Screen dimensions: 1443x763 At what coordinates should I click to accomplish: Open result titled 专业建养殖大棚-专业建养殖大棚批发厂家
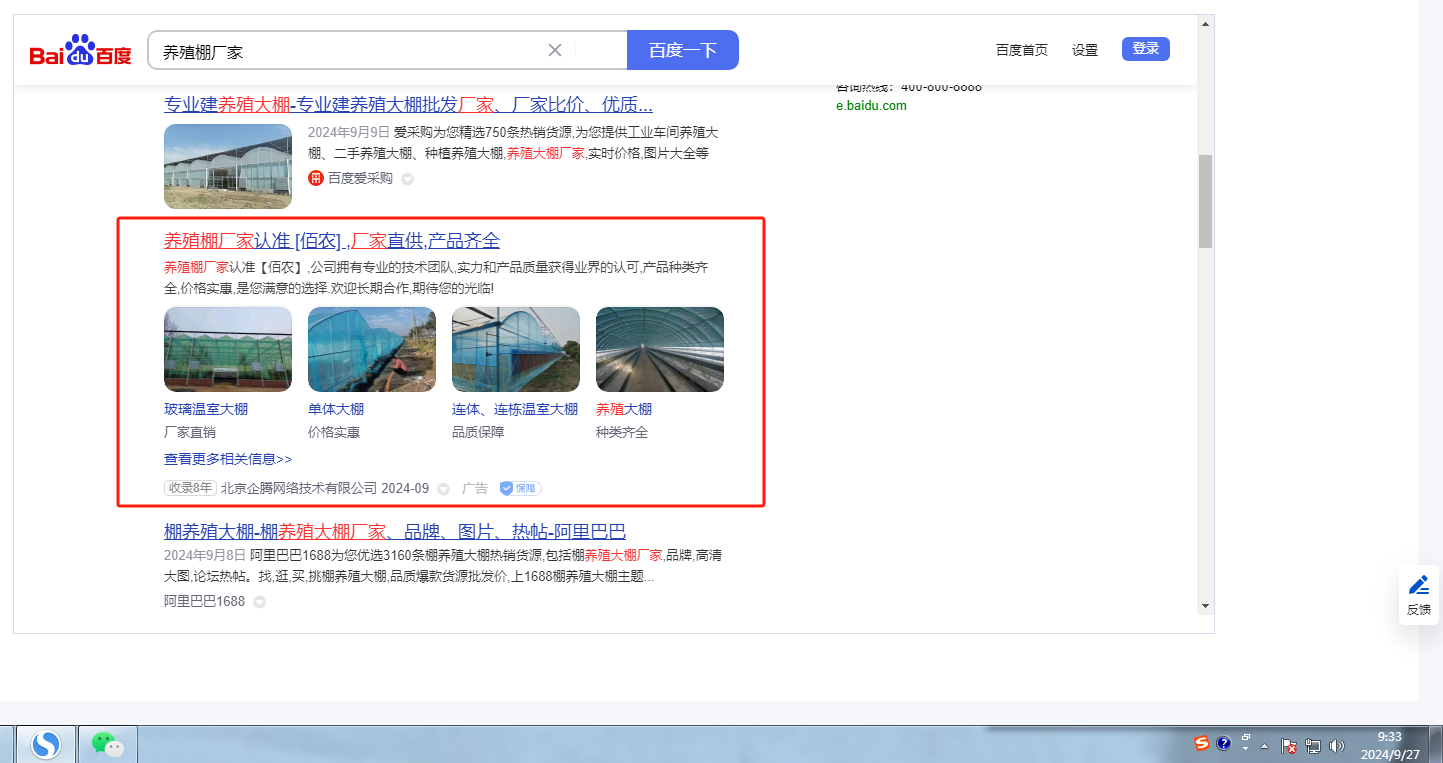point(408,105)
